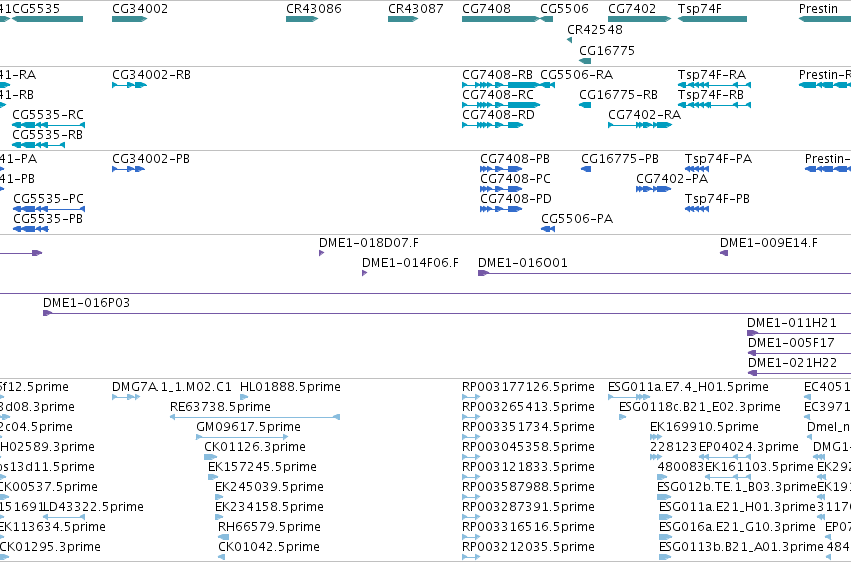Click EST EK169910.5prime
851x562 pixels.
(656, 438)
